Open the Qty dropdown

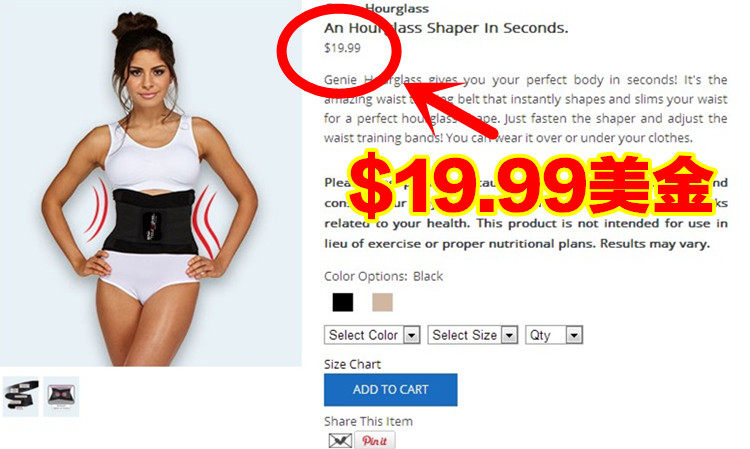tap(554, 335)
